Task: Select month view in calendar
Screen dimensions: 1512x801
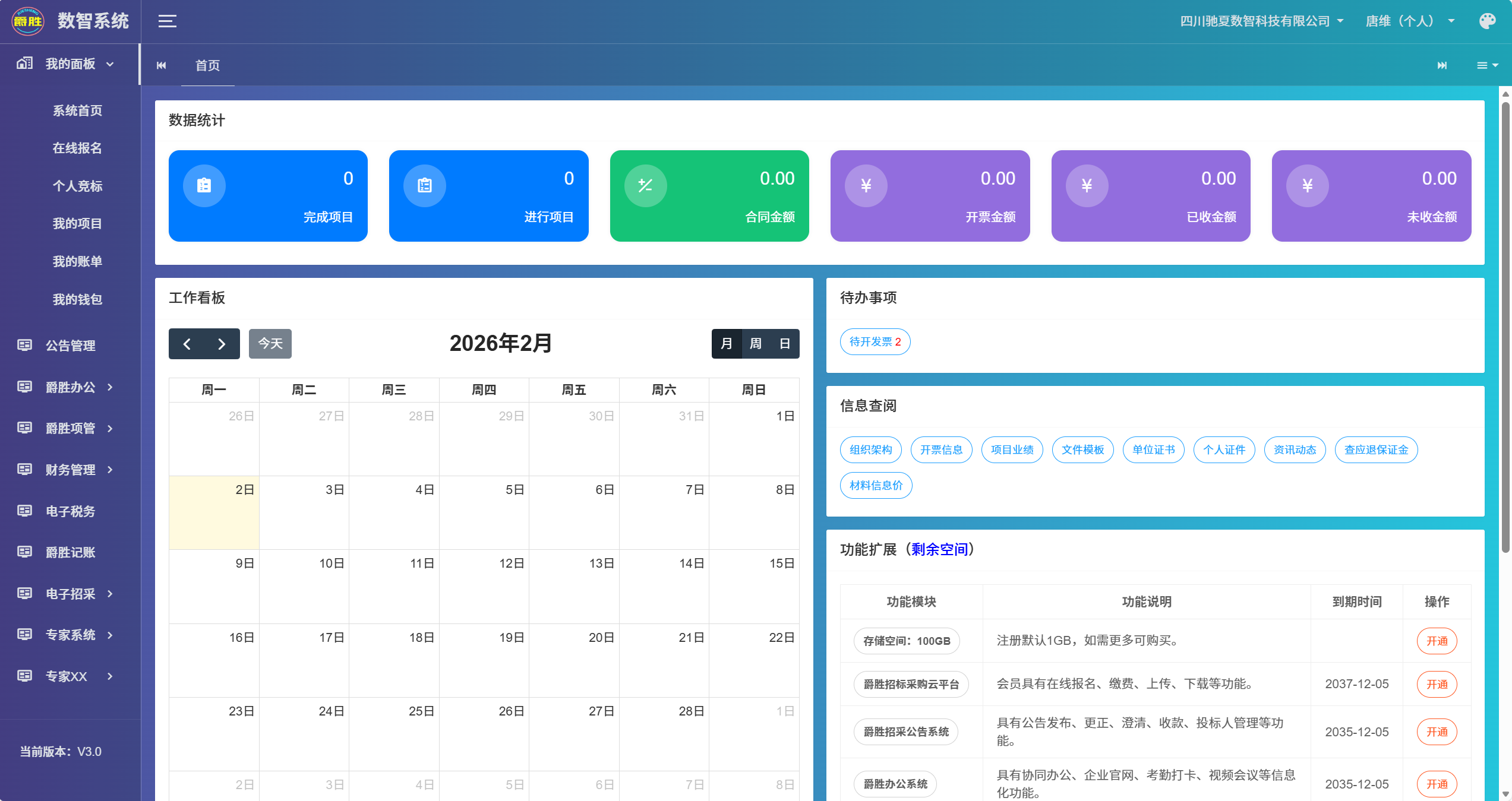Action: [x=726, y=344]
